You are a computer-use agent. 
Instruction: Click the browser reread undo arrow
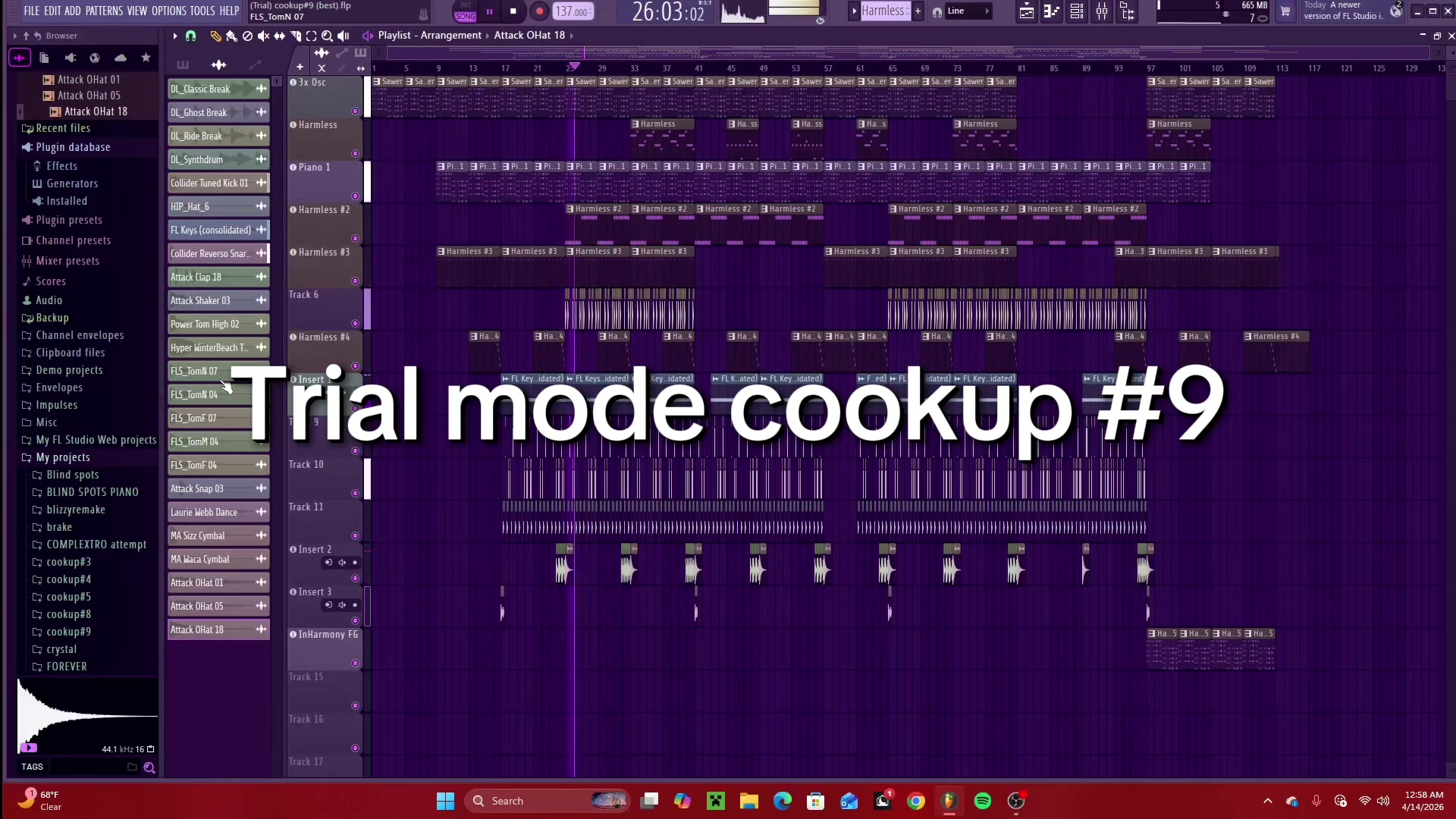pos(36,36)
